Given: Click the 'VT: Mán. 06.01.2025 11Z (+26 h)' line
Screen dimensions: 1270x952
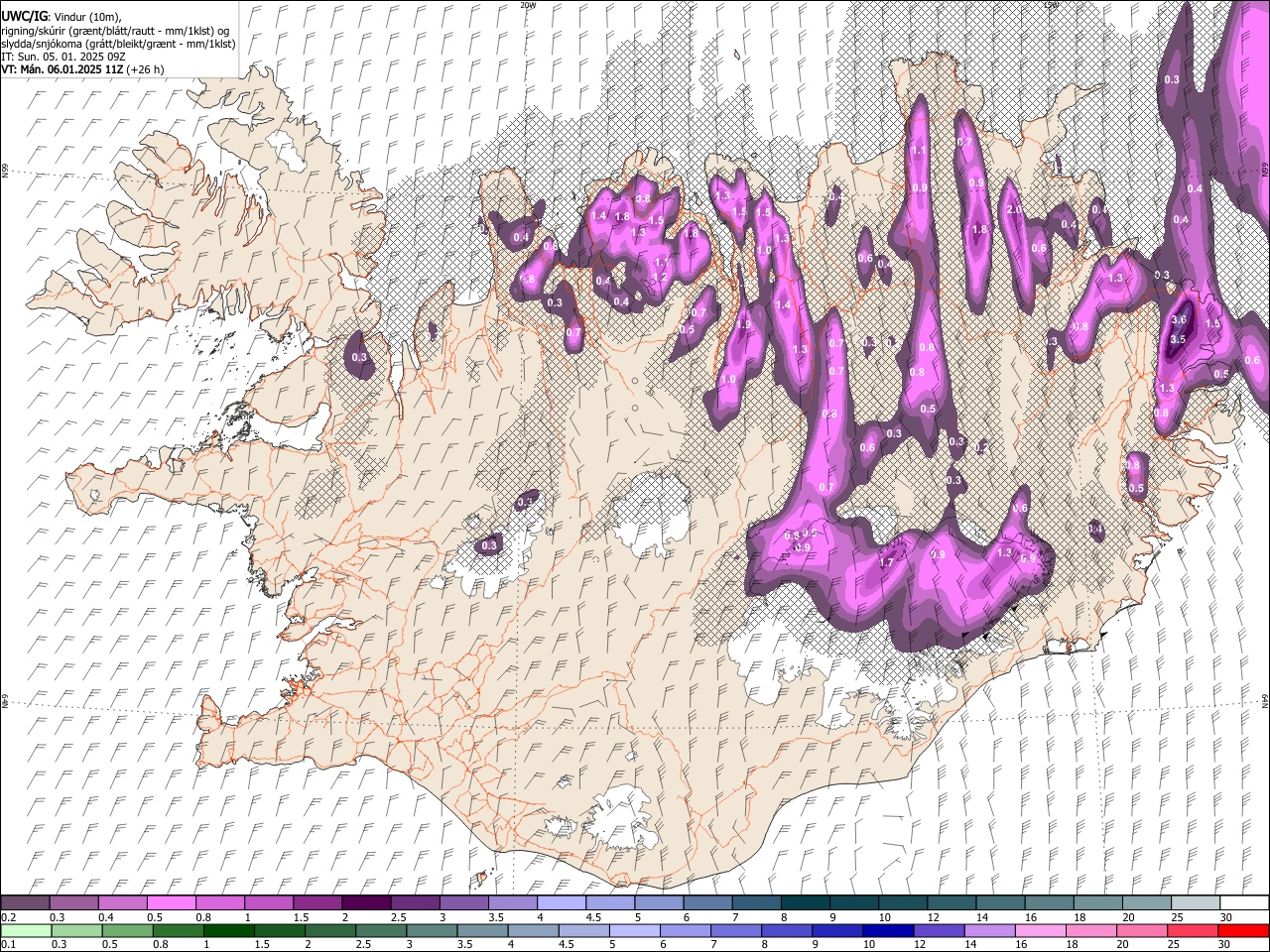Looking at the screenshot, I should point(82,69).
